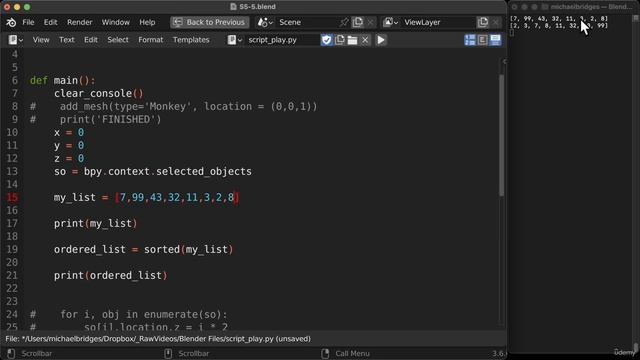640x360 pixels.
Task: Click the file path status text
Action: tap(158, 339)
